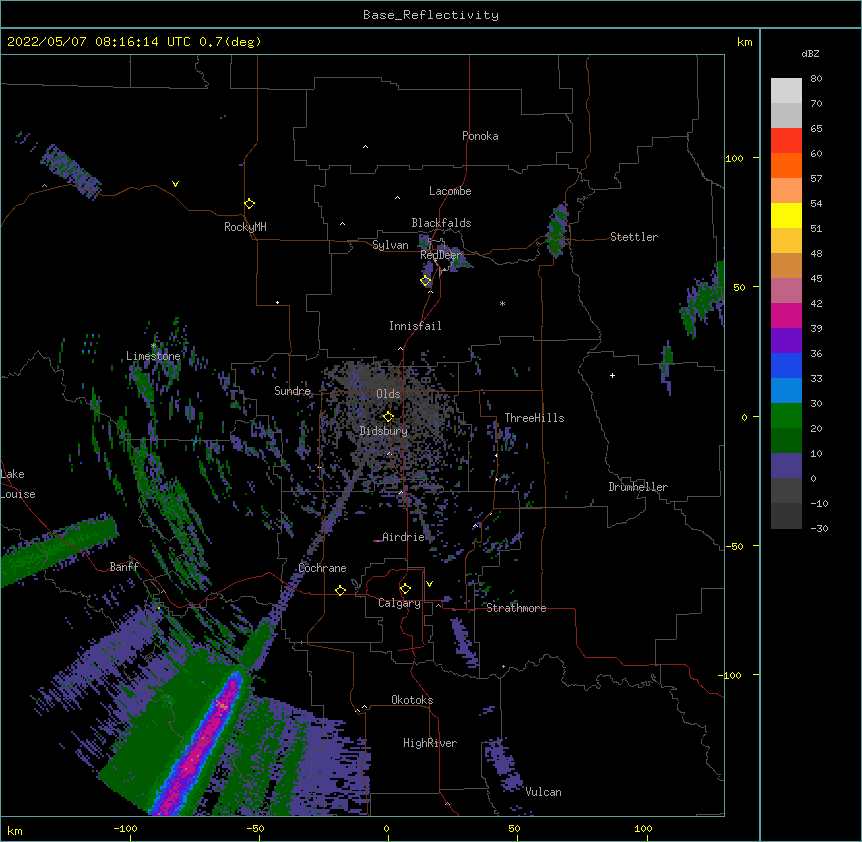
Task: Select the blue 36-33 dBZ legend swatch
Action: point(786,365)
